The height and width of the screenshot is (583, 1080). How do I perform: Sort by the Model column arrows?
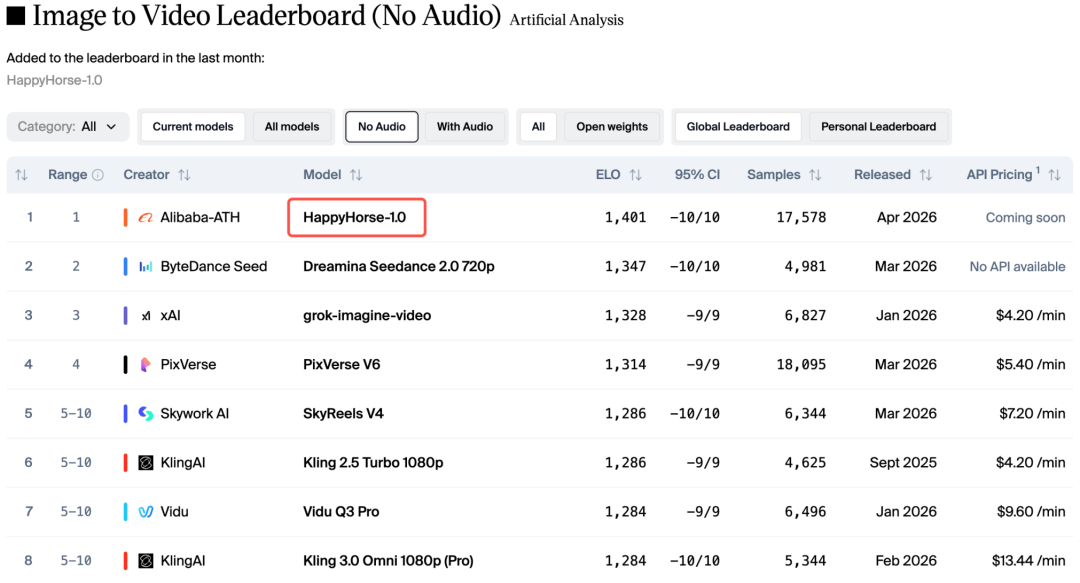coord(356,175)
